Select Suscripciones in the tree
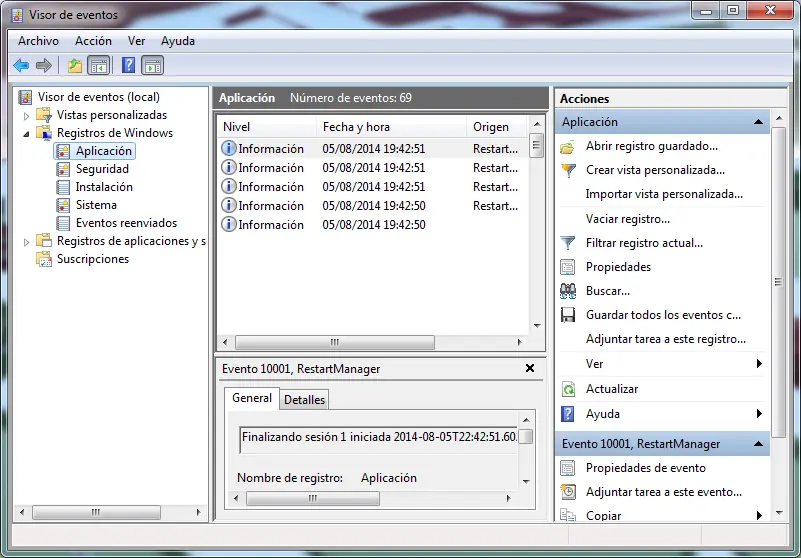801x558 pixels. pos(92,259)
